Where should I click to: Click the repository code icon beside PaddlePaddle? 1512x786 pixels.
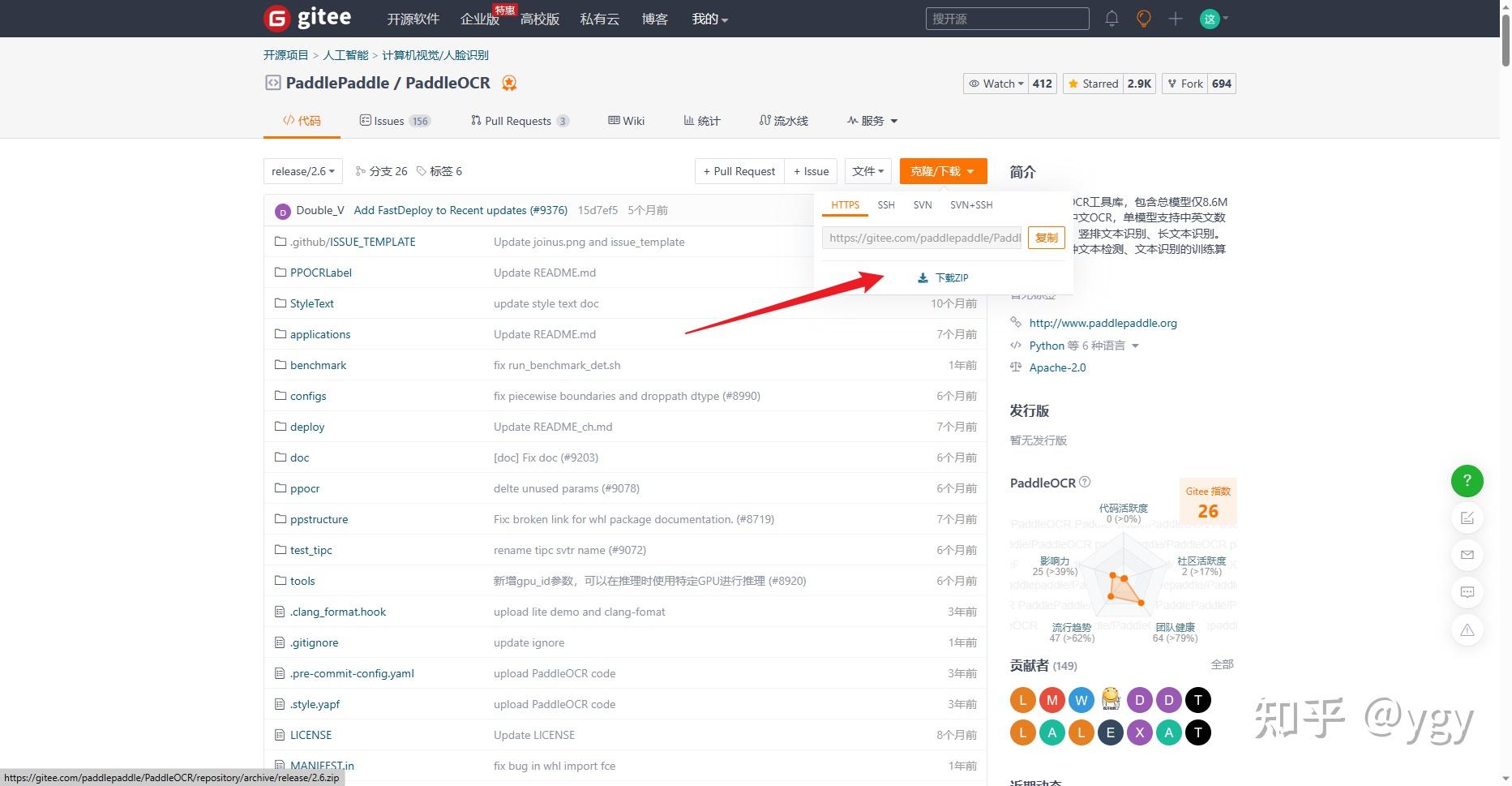272,83
